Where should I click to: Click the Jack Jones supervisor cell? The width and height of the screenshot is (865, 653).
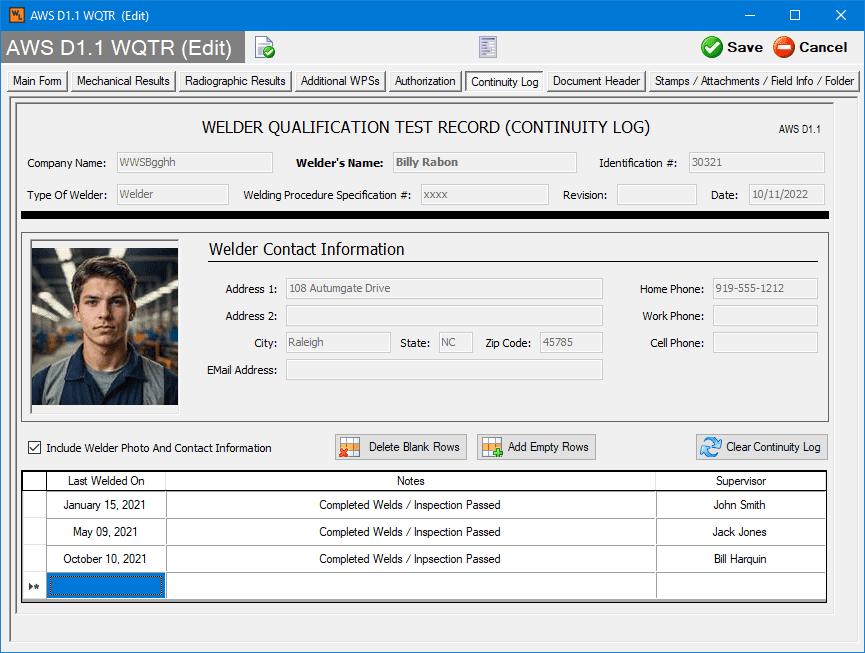tap(741, 532)
